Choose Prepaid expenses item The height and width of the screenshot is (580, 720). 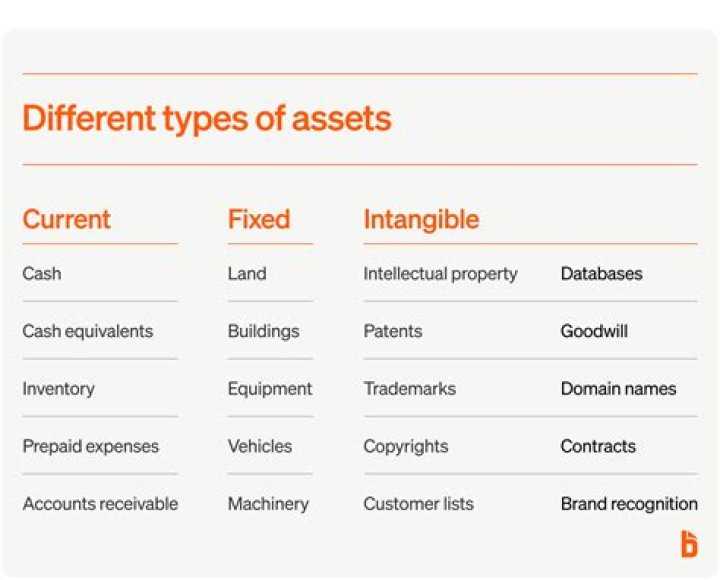90,446
